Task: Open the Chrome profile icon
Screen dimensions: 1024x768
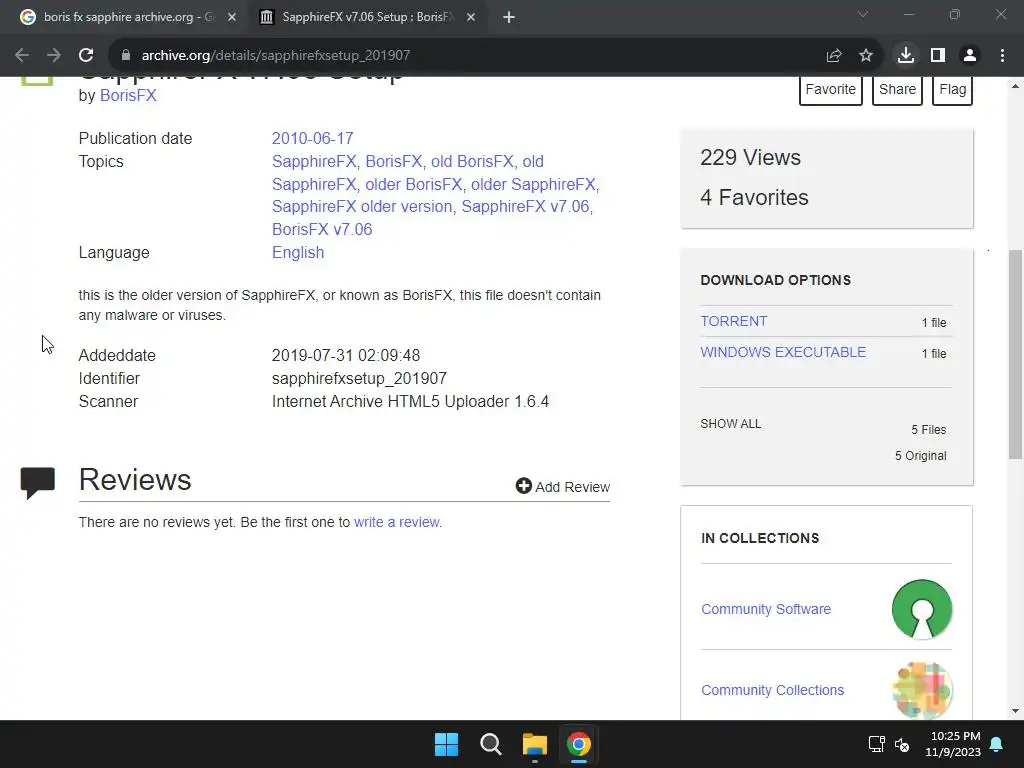Action: click(x=970, y=56)
